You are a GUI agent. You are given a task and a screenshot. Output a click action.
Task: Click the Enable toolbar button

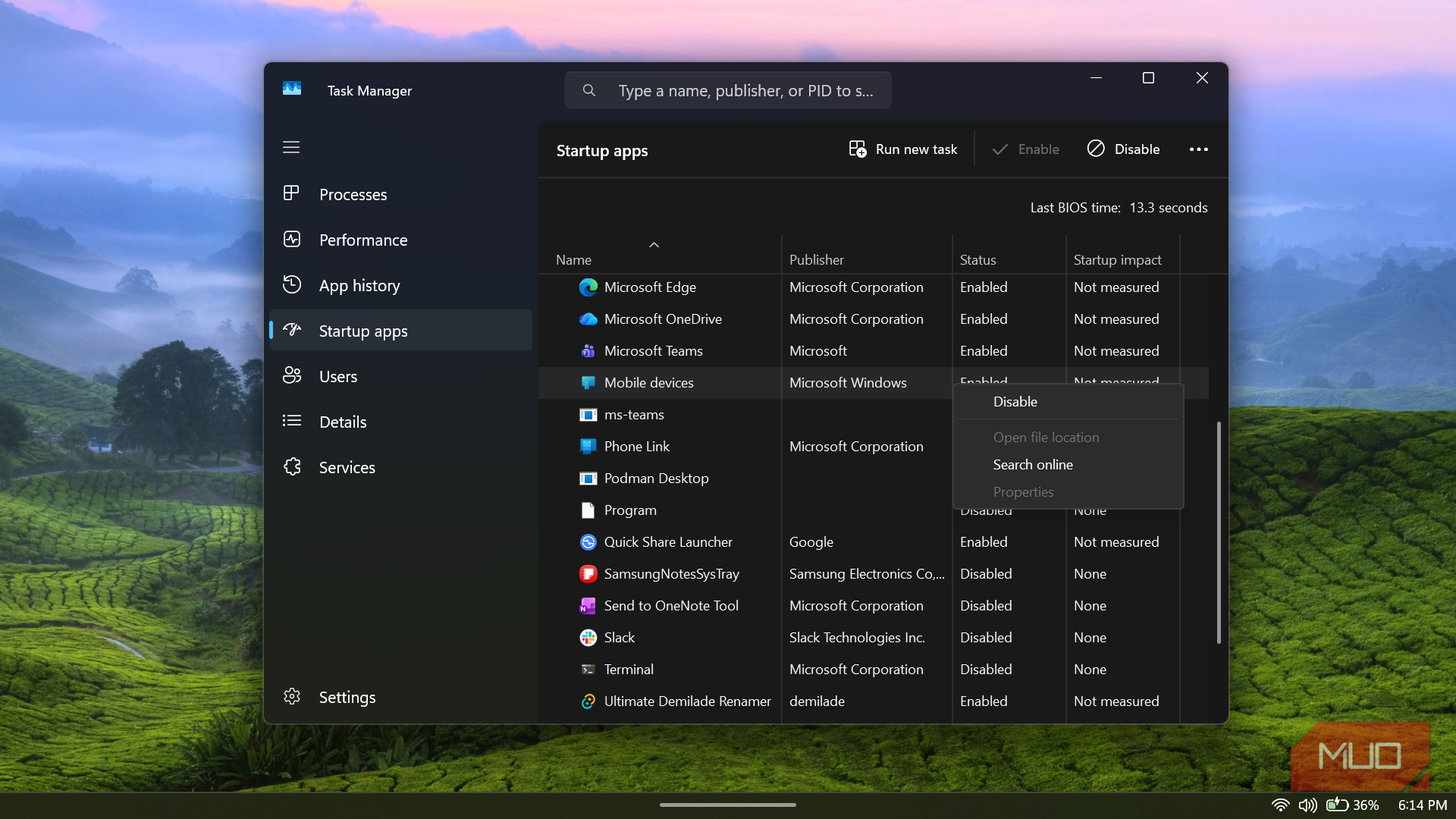click(1025, 149)
